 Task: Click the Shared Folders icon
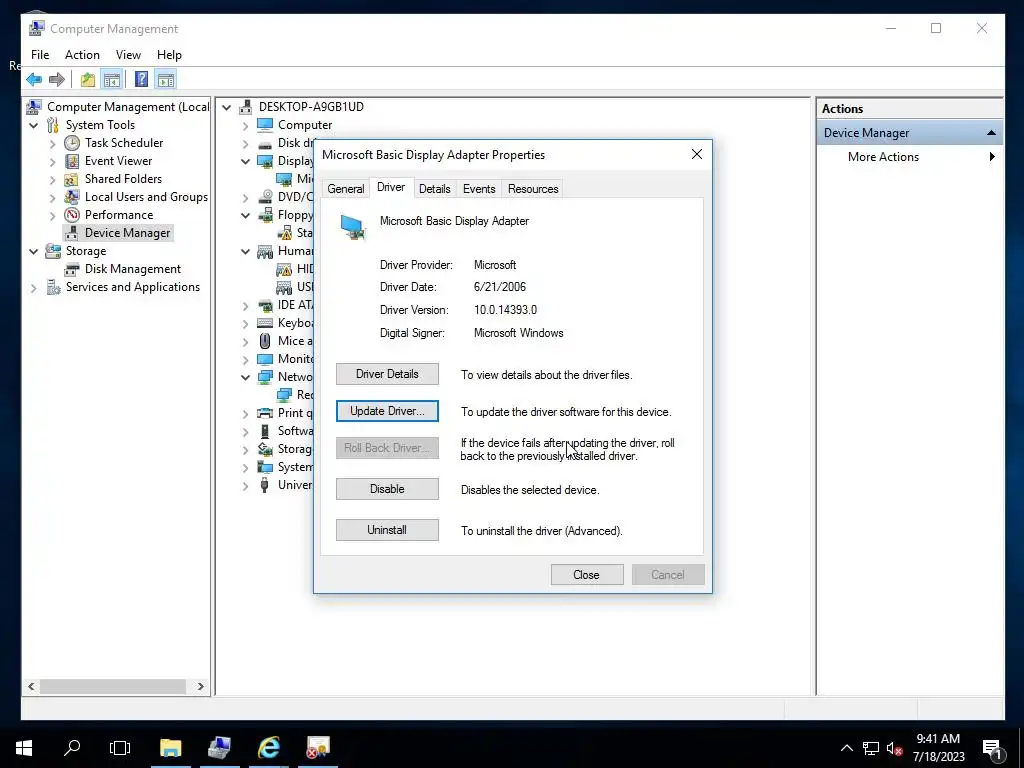[72, 179]
